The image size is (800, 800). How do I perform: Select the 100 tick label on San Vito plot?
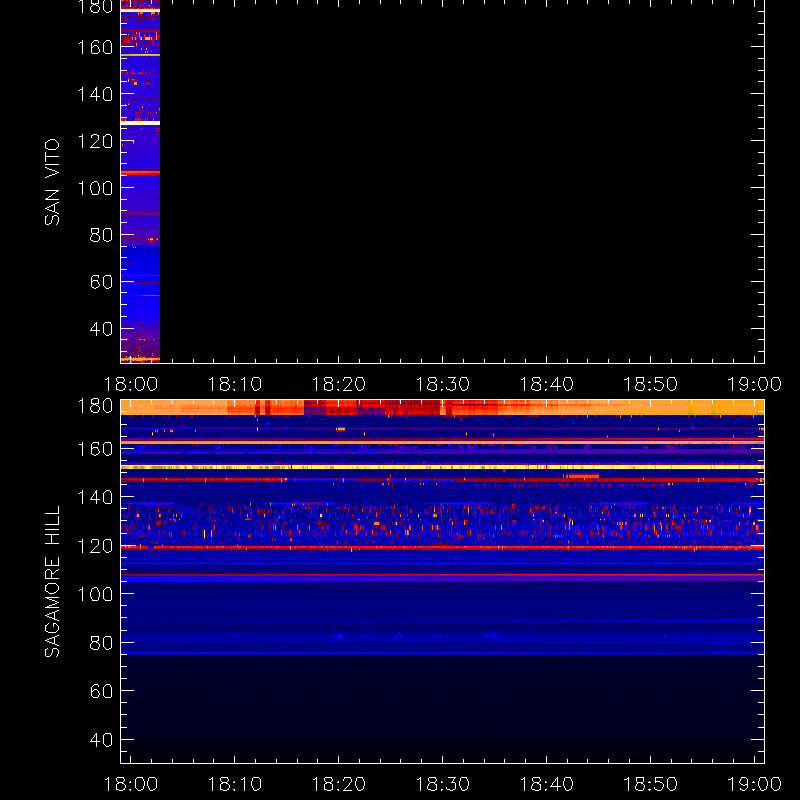pos(95,188)
